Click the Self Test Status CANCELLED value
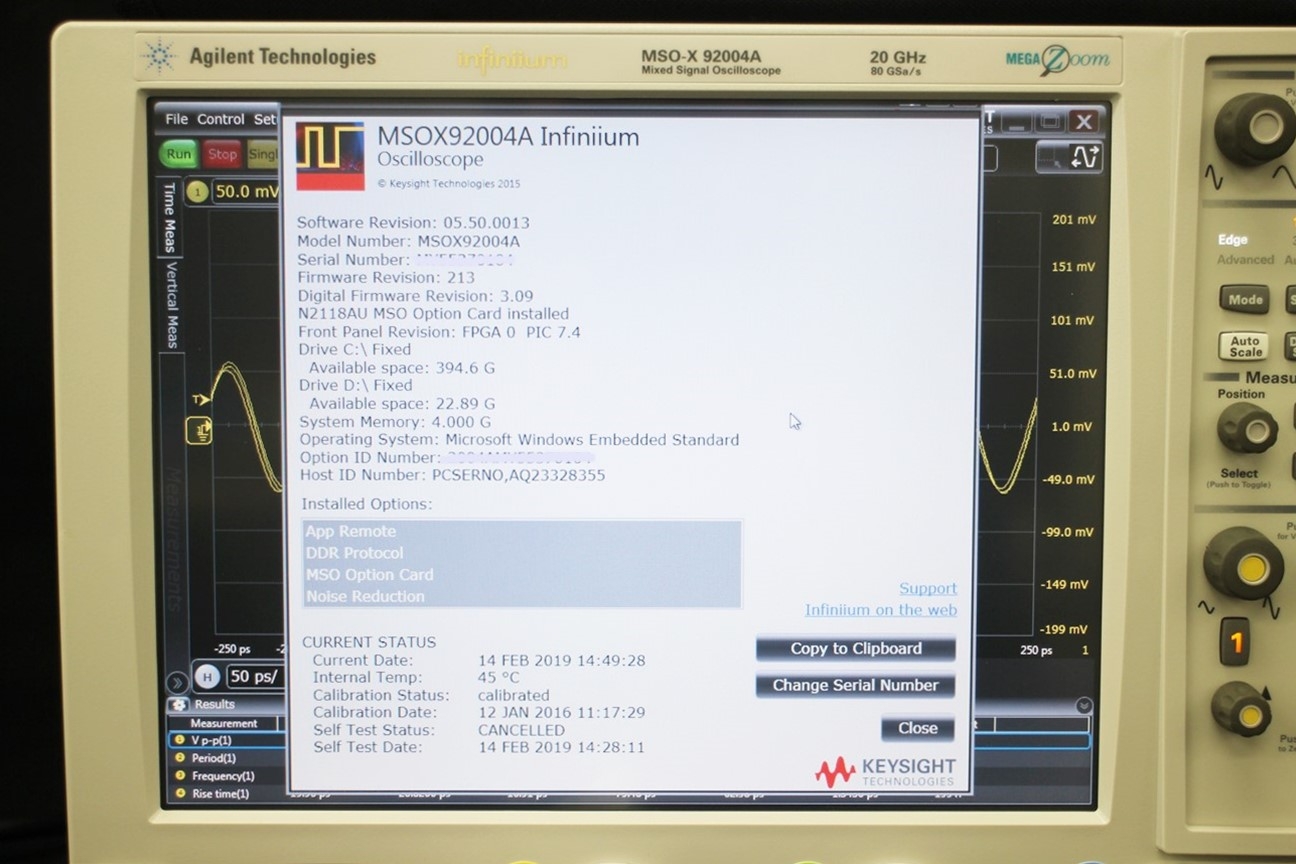Screen dimensions: 1296x864 (521, 730)
